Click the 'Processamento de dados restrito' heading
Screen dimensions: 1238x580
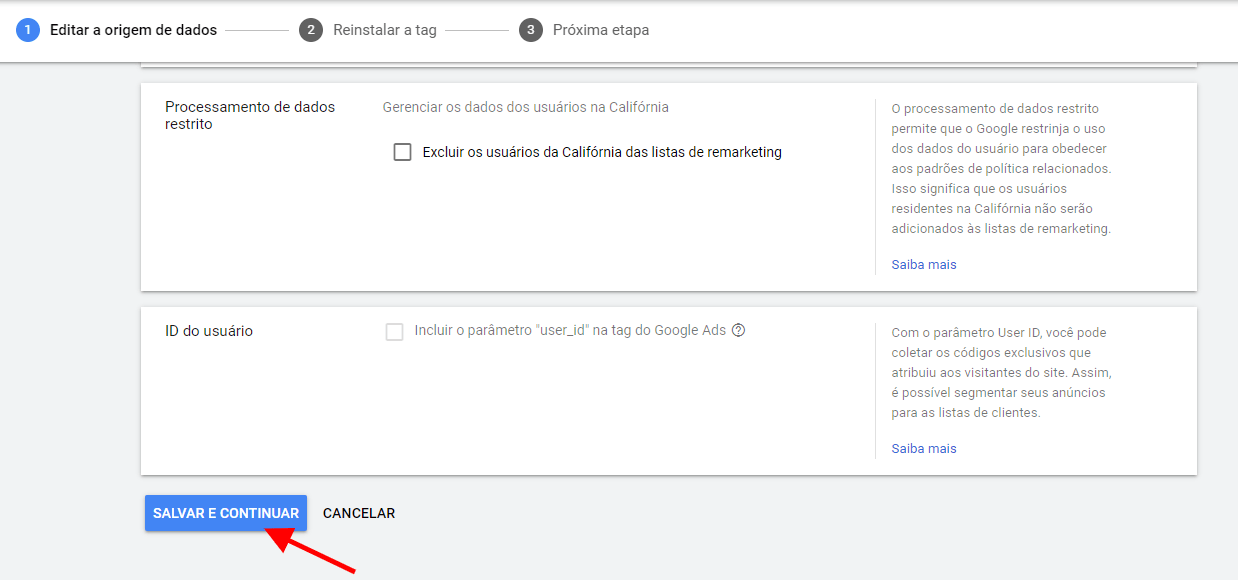250,115
